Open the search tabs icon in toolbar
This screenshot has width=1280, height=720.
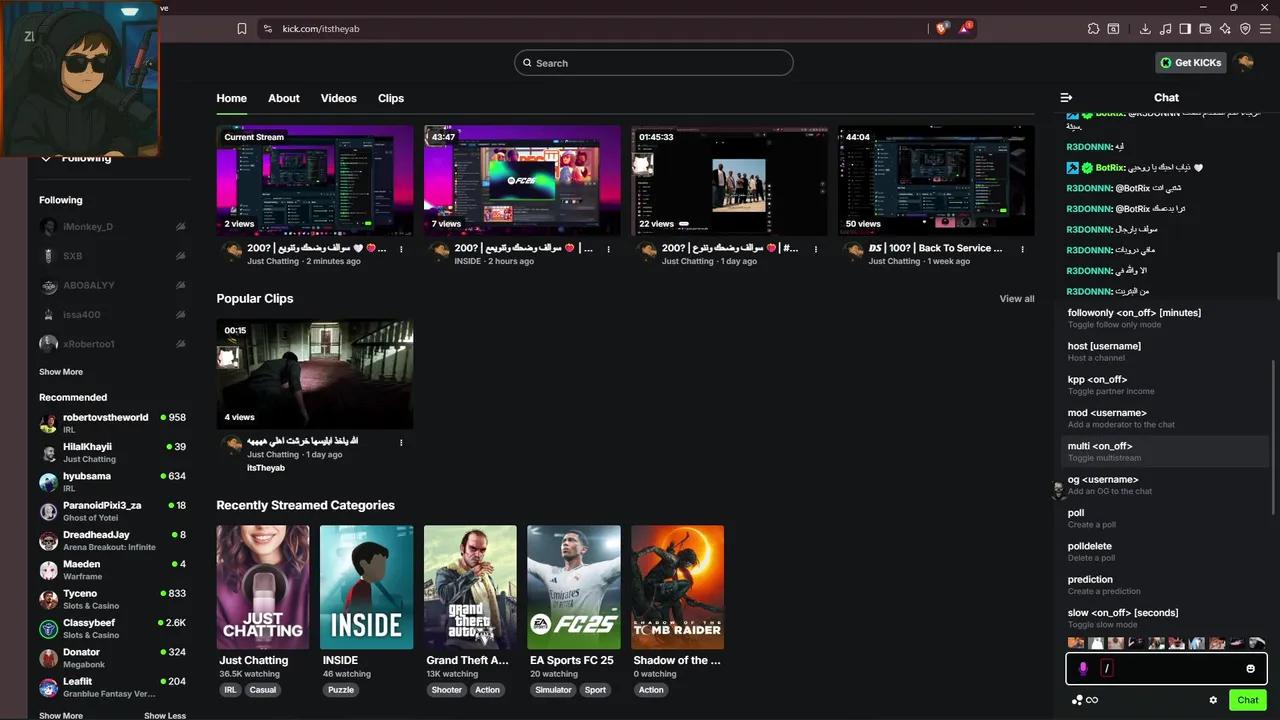(x=1113, y=29)
